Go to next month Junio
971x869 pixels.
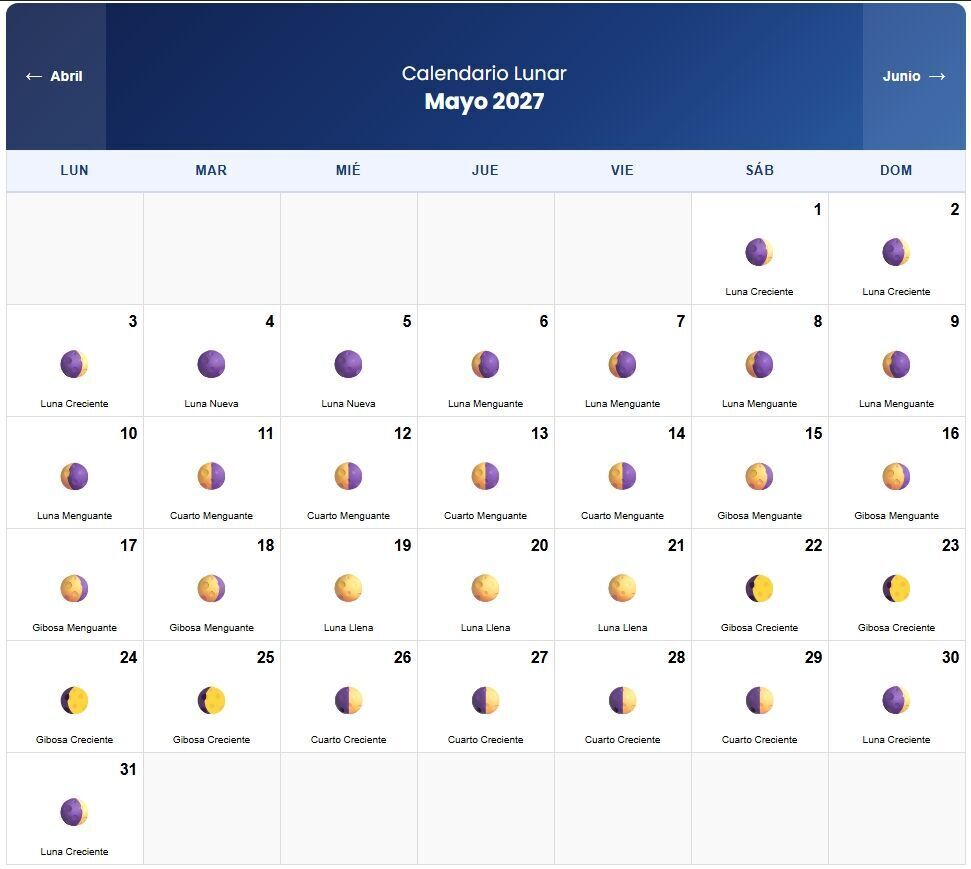click(914, 76)
